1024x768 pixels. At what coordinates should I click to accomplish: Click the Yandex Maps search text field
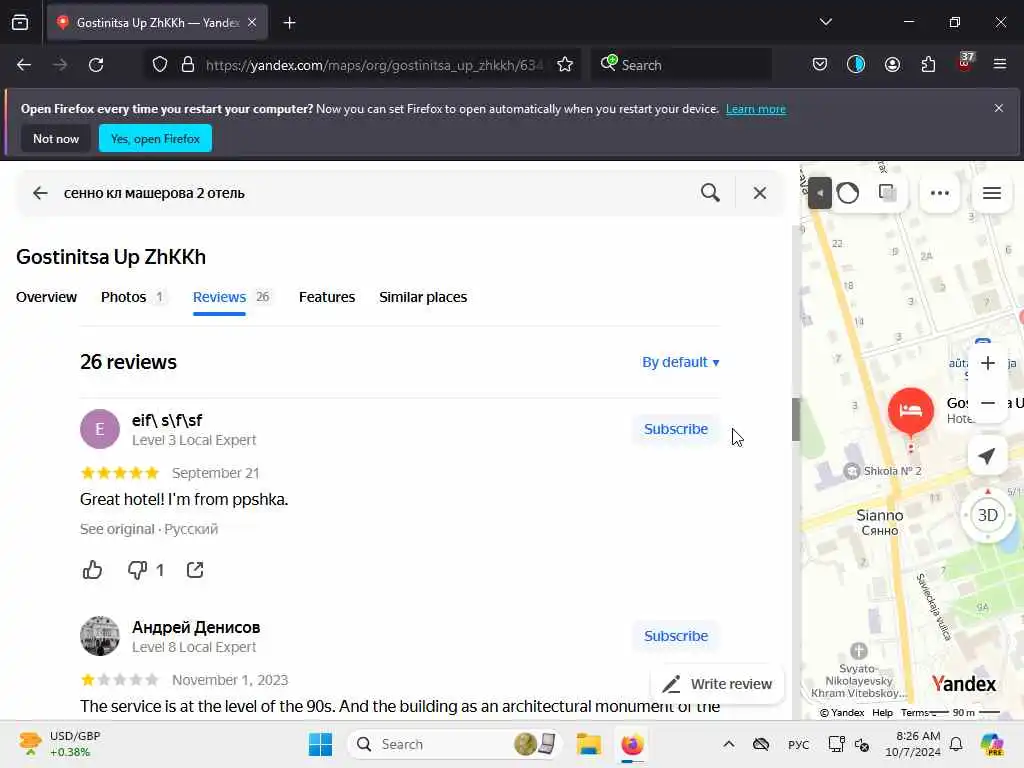(372, 193)
